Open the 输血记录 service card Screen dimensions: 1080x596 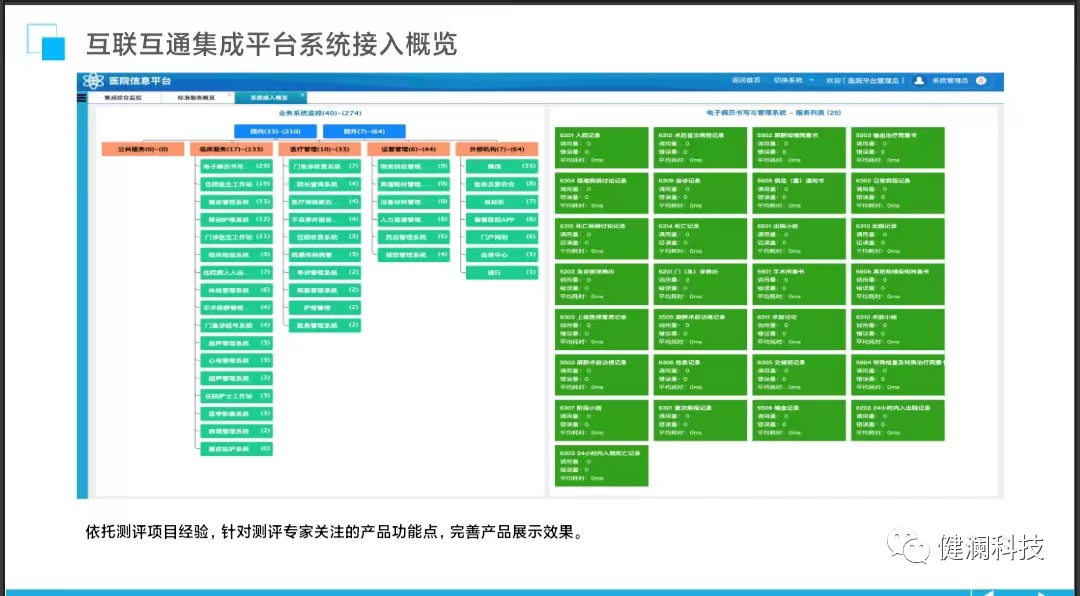click(799, 420)
